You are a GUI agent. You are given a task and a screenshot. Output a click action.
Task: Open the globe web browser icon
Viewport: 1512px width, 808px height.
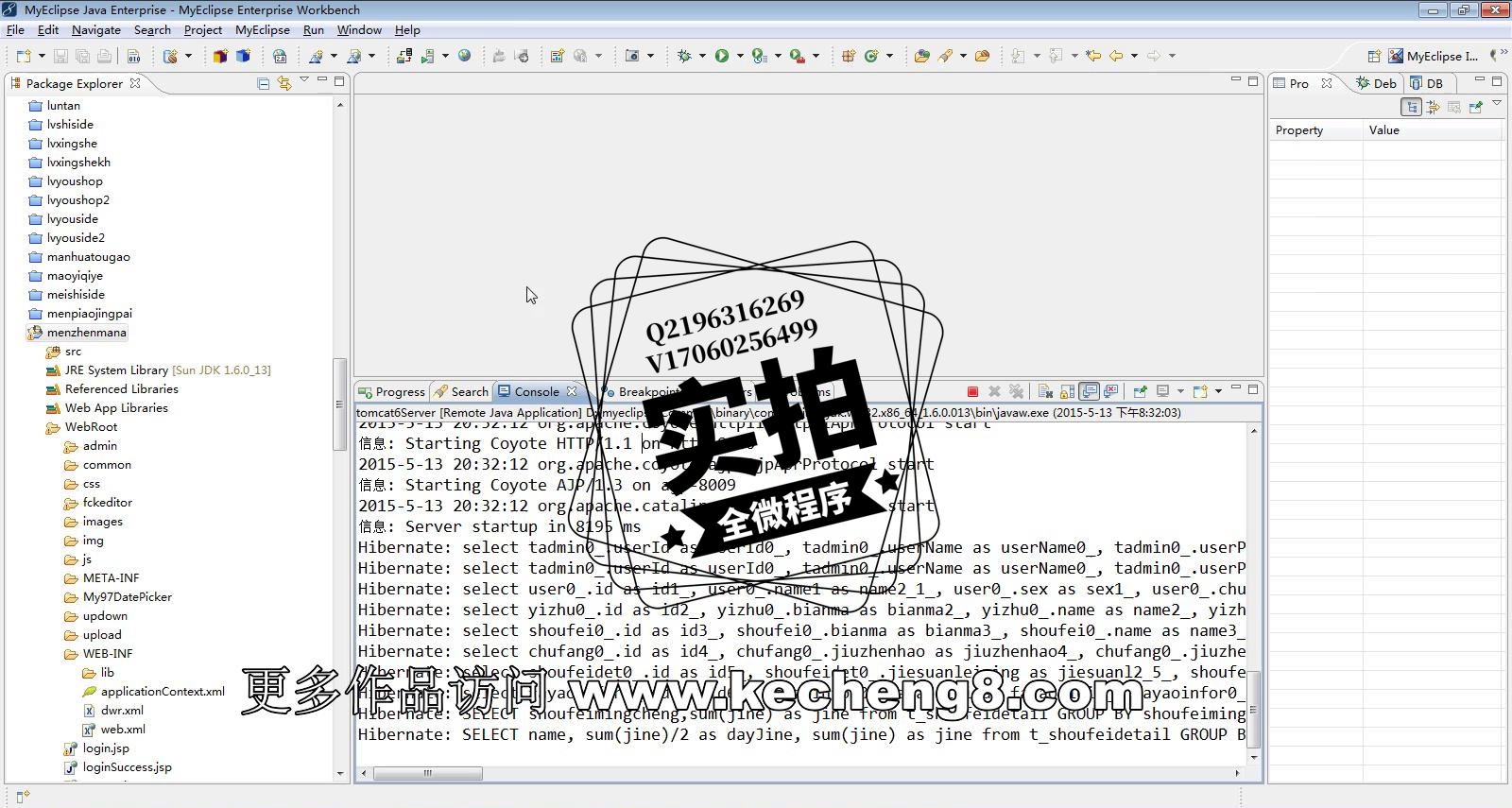(x=464, y=56)
